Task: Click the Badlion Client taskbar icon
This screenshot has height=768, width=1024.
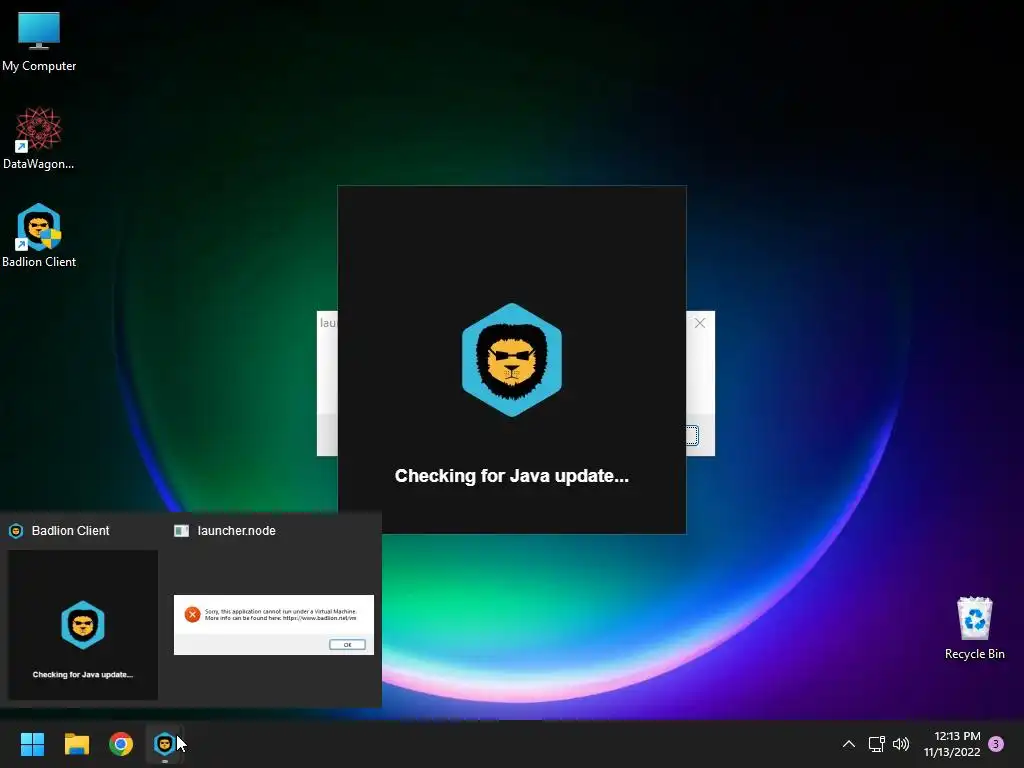Action: point(164,744)
